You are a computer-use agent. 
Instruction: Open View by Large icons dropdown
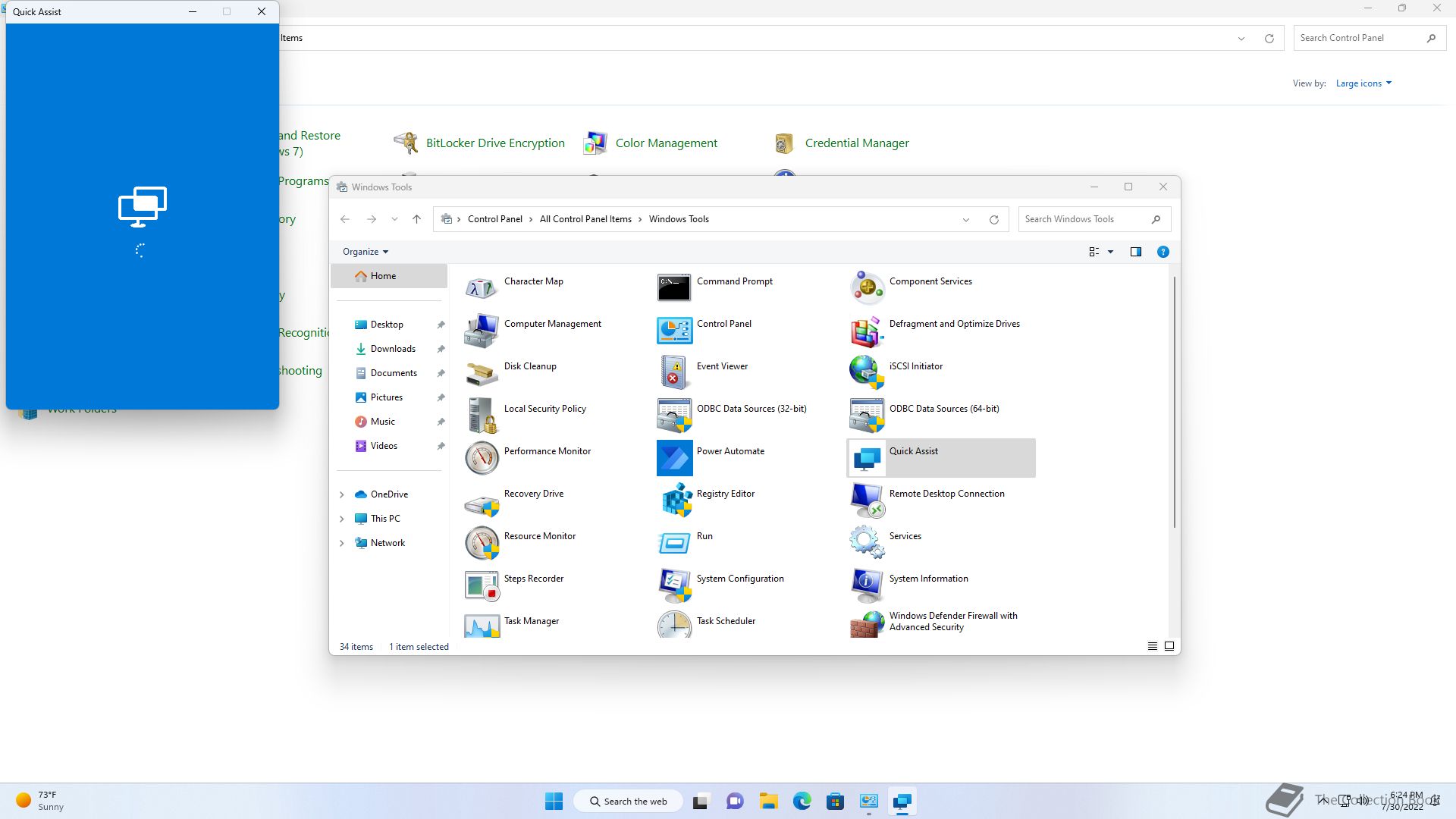[1363, 83]
